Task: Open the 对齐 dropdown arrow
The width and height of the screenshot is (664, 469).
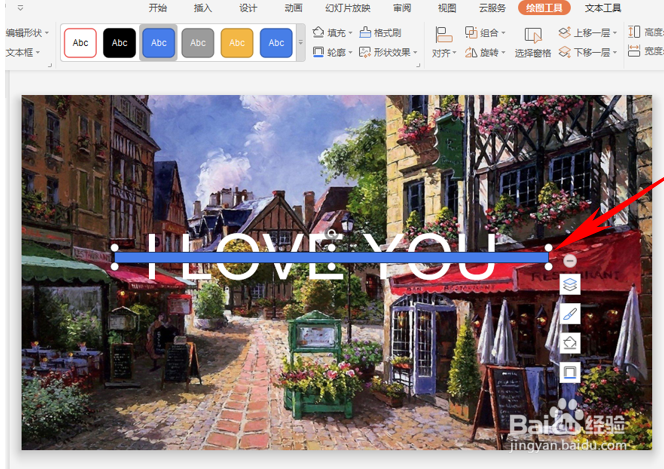Action: [454, 53]
